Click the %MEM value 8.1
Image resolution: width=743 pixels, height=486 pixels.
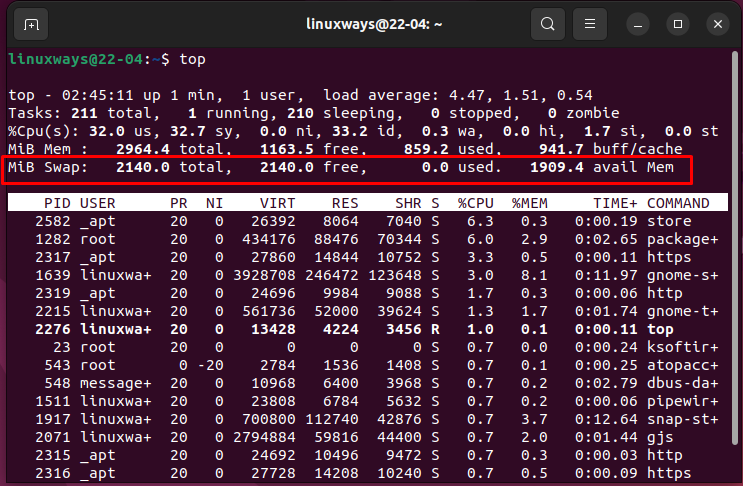point(535,275)
